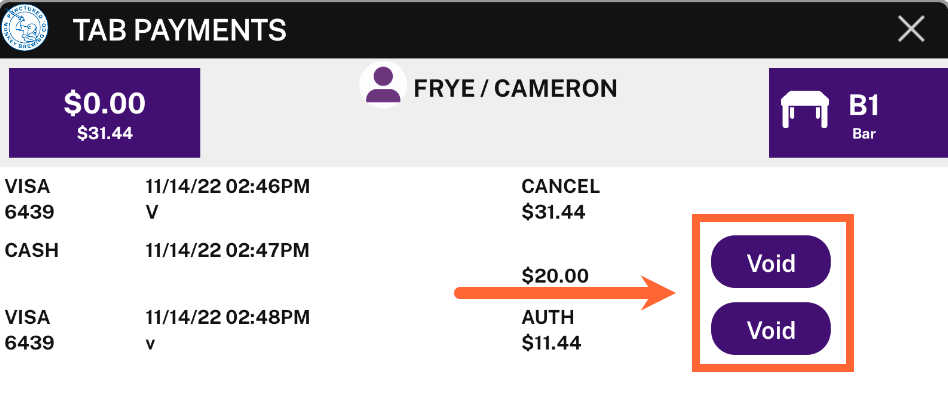
Task: Select the TAB PAYMENTS title
Action: [180, 30]
